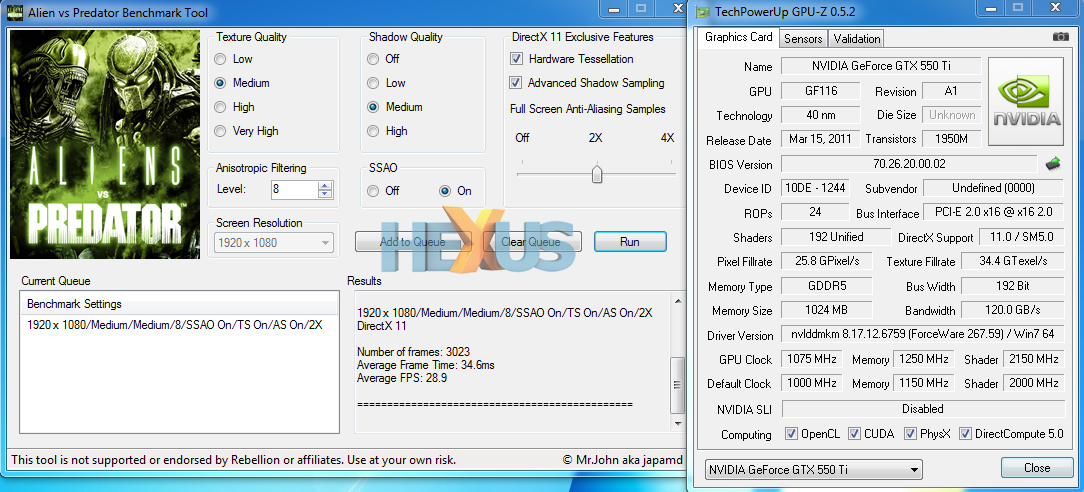Click the Driver Version field
This screenshot has width=1084, height=492.
pyautogui.click(x=922, y=334)
